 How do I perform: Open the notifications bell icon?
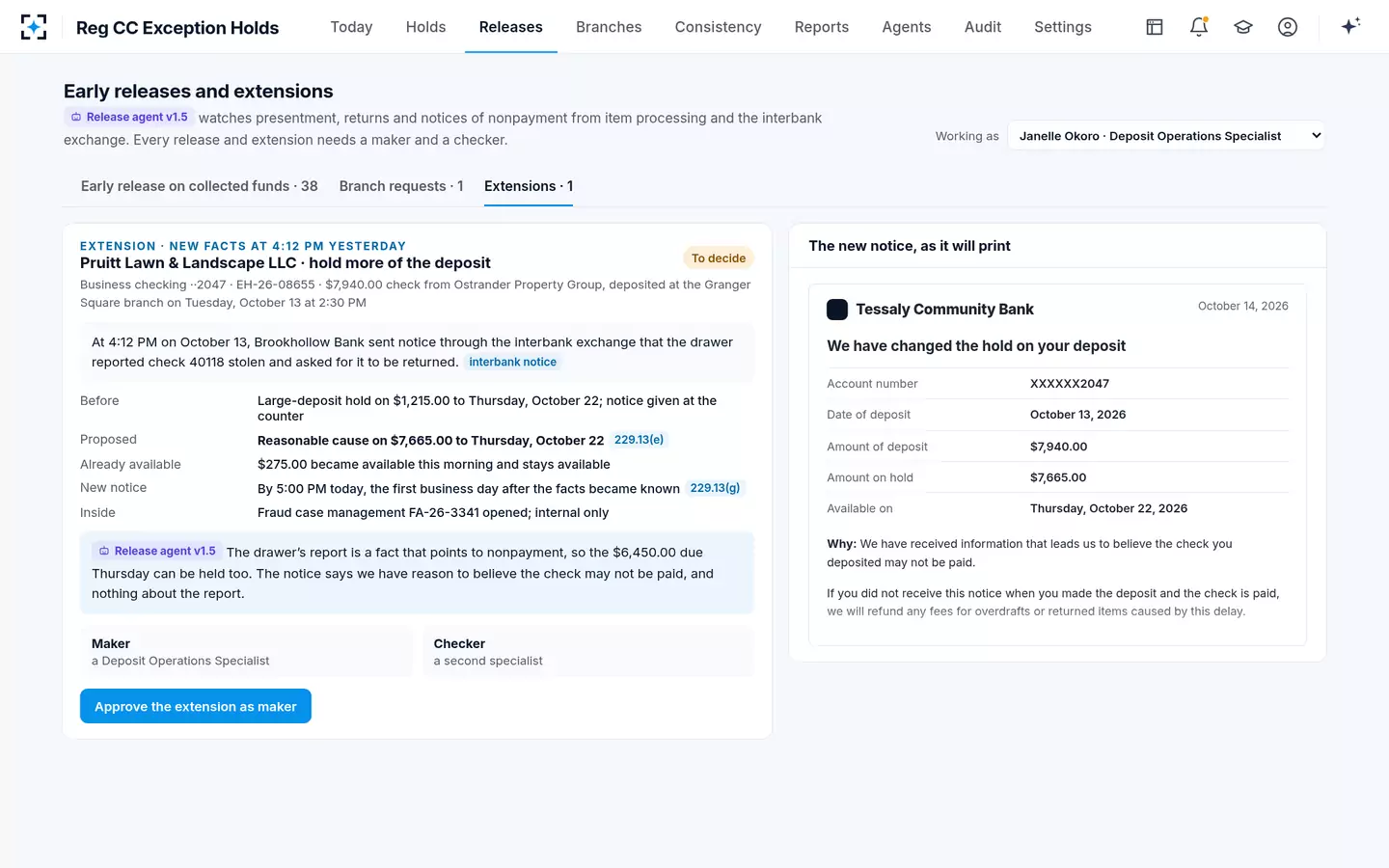1199,27
